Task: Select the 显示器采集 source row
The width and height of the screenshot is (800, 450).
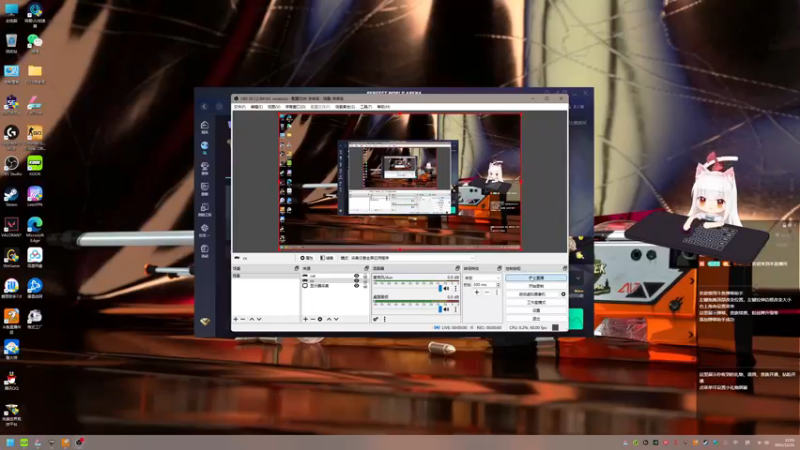Action: tap(335, 286)
